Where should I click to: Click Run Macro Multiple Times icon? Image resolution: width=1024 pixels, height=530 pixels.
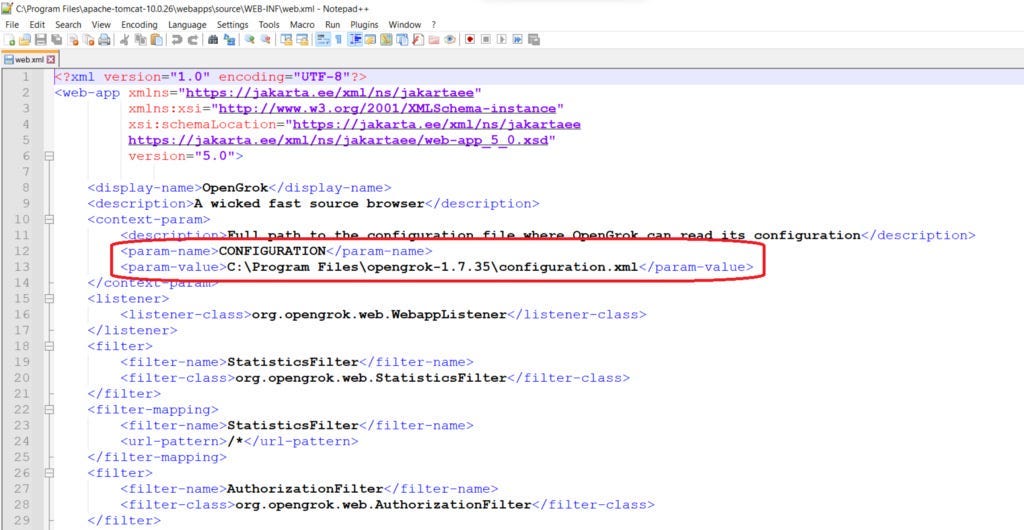coord(517,40)
